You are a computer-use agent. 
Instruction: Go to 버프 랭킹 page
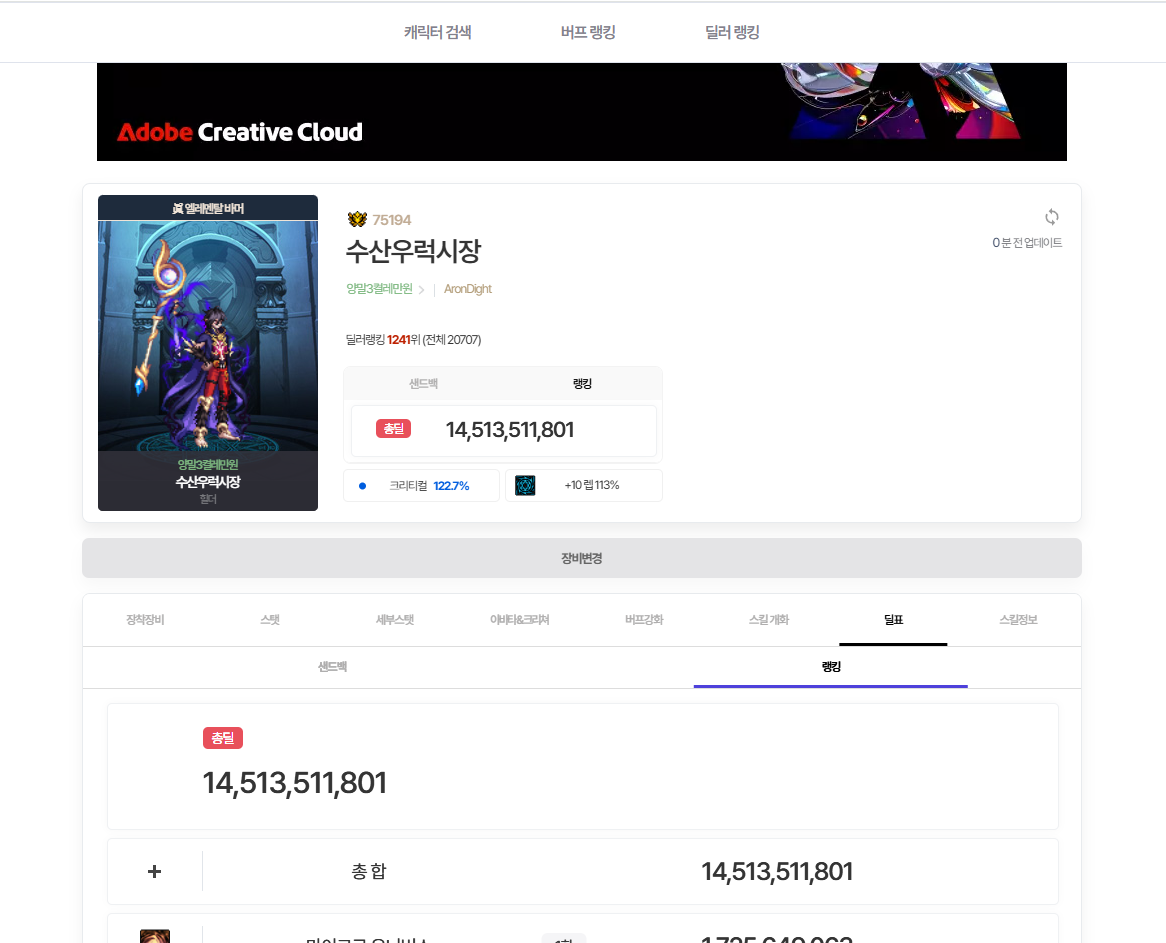point(587,32)
